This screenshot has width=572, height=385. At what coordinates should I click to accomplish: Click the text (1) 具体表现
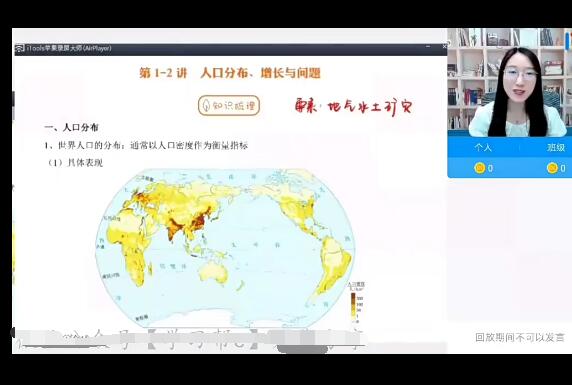76,163
